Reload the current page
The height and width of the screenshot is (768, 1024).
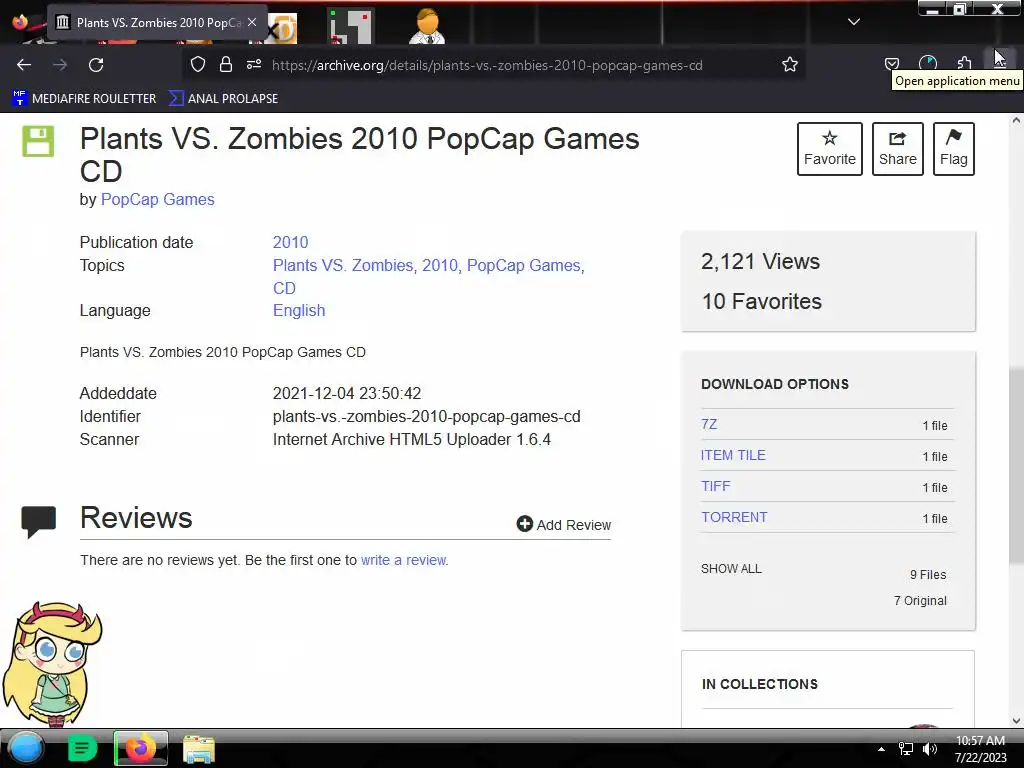(x=96, y=65)
